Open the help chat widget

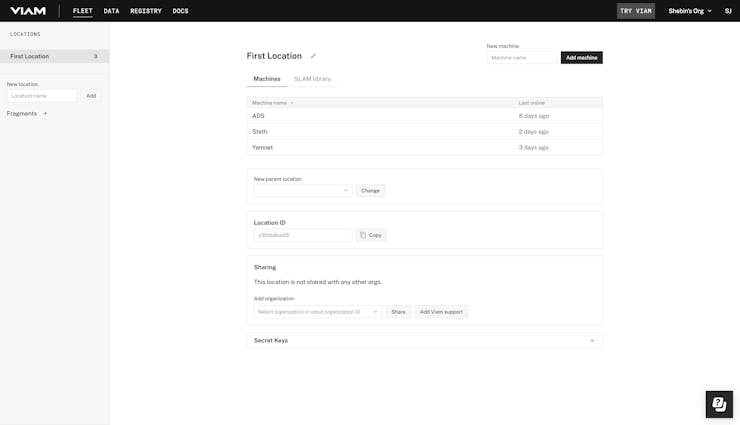pos(719,404)
